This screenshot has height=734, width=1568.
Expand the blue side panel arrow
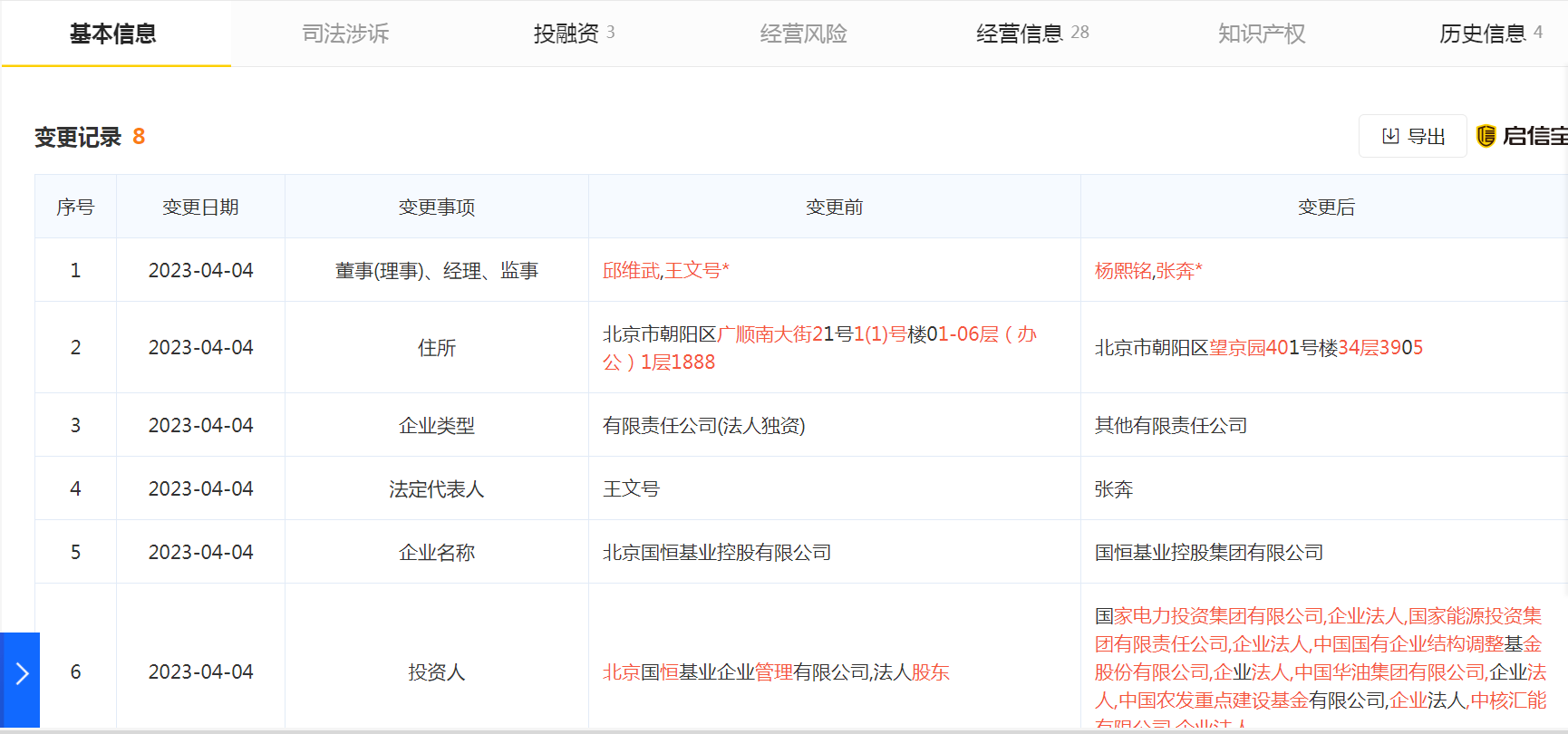tap(21, 673)
